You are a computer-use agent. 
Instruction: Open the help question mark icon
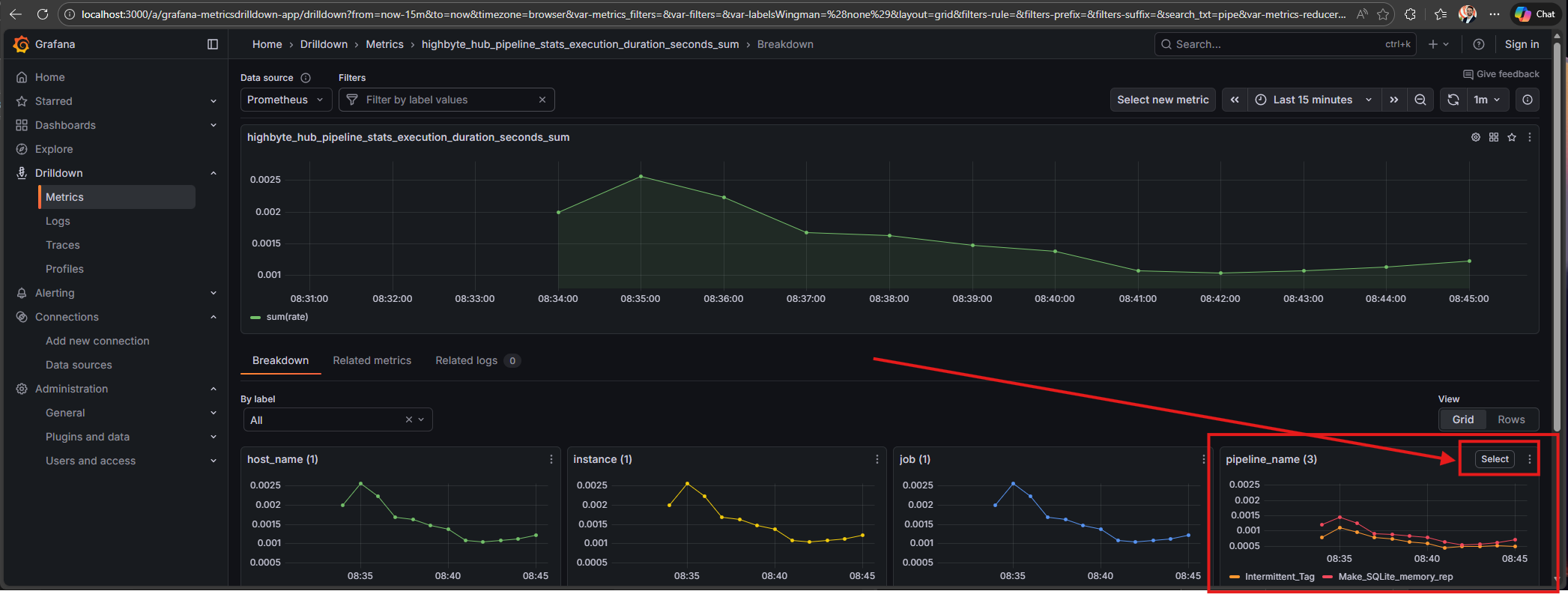tap(1478, 44)
